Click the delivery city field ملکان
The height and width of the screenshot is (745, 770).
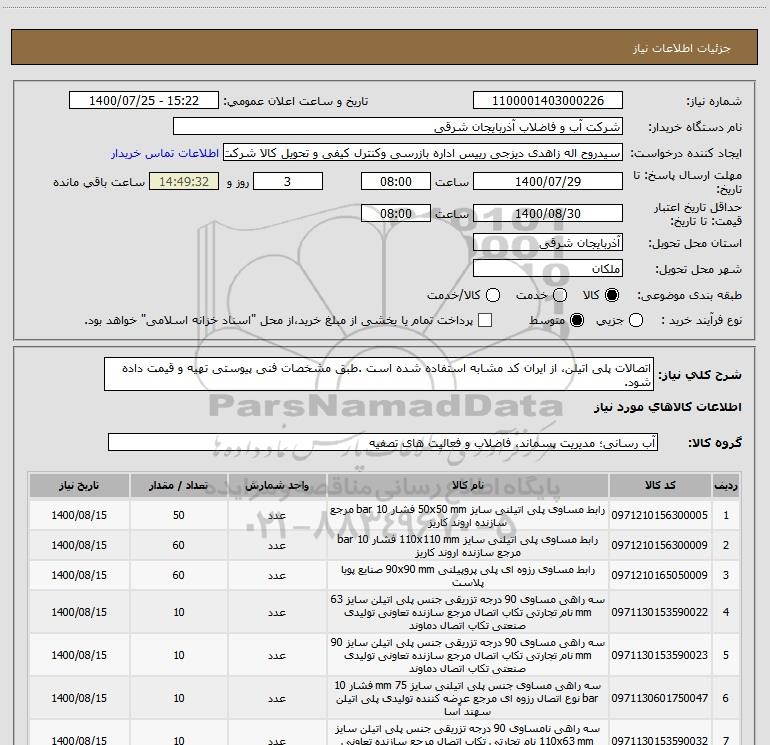[548, 269]
